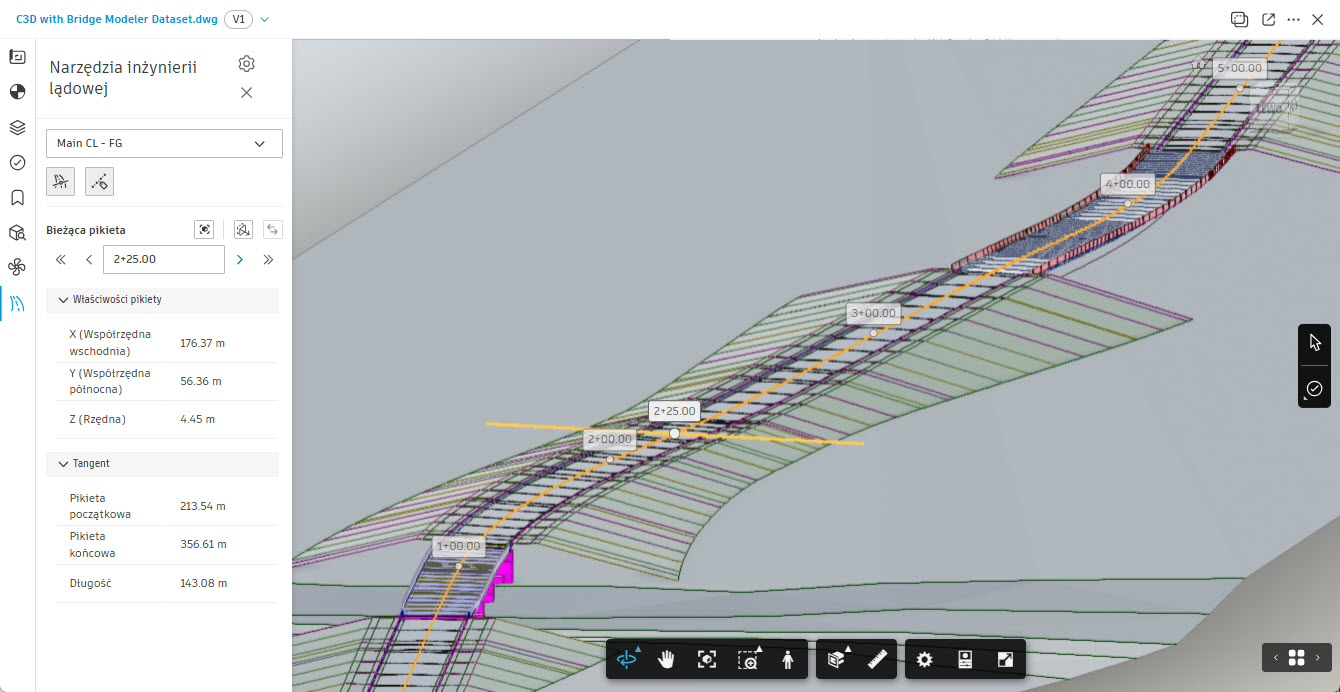This screenshot has height=692, width=1340.
Task: Select the First person walk tool
Action: [x=788, y=660]
